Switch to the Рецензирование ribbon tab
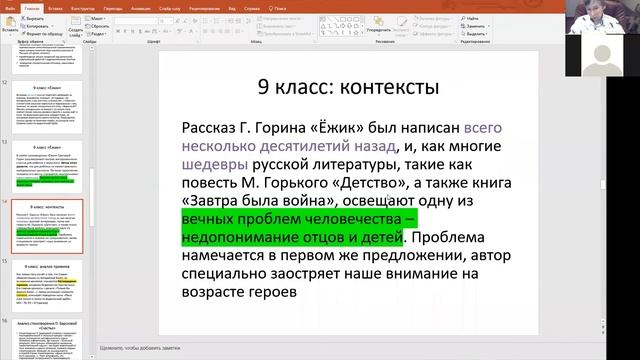Viewport: 640px width, 360px height. [204, 8]
